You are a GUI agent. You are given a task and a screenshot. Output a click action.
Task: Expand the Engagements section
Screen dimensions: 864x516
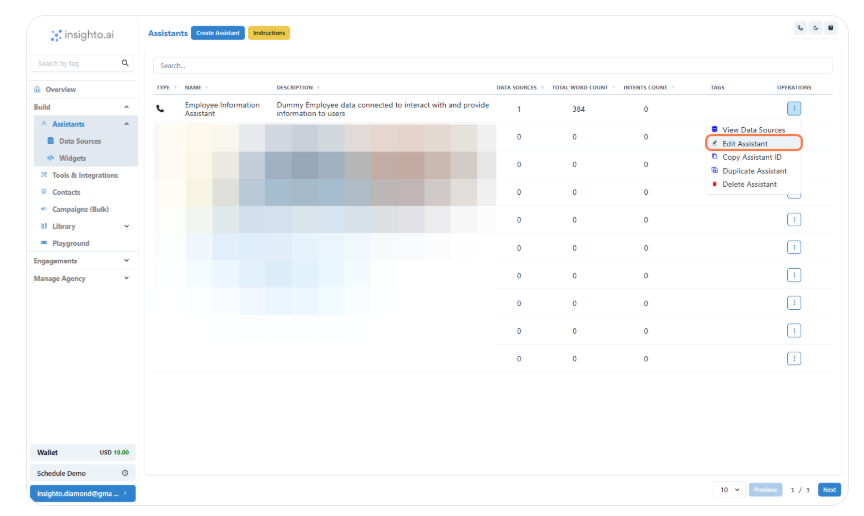82,261
